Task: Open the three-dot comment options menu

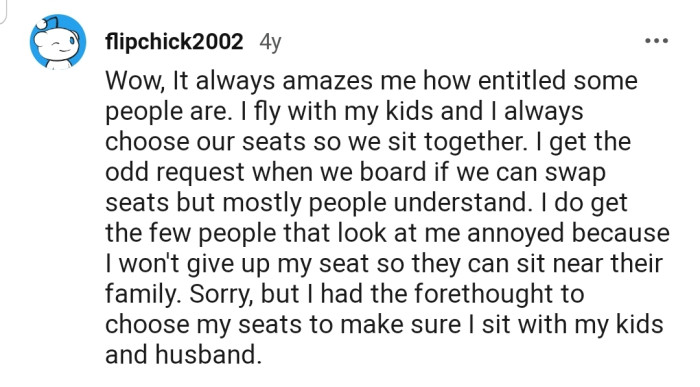Action: point(657,41)
